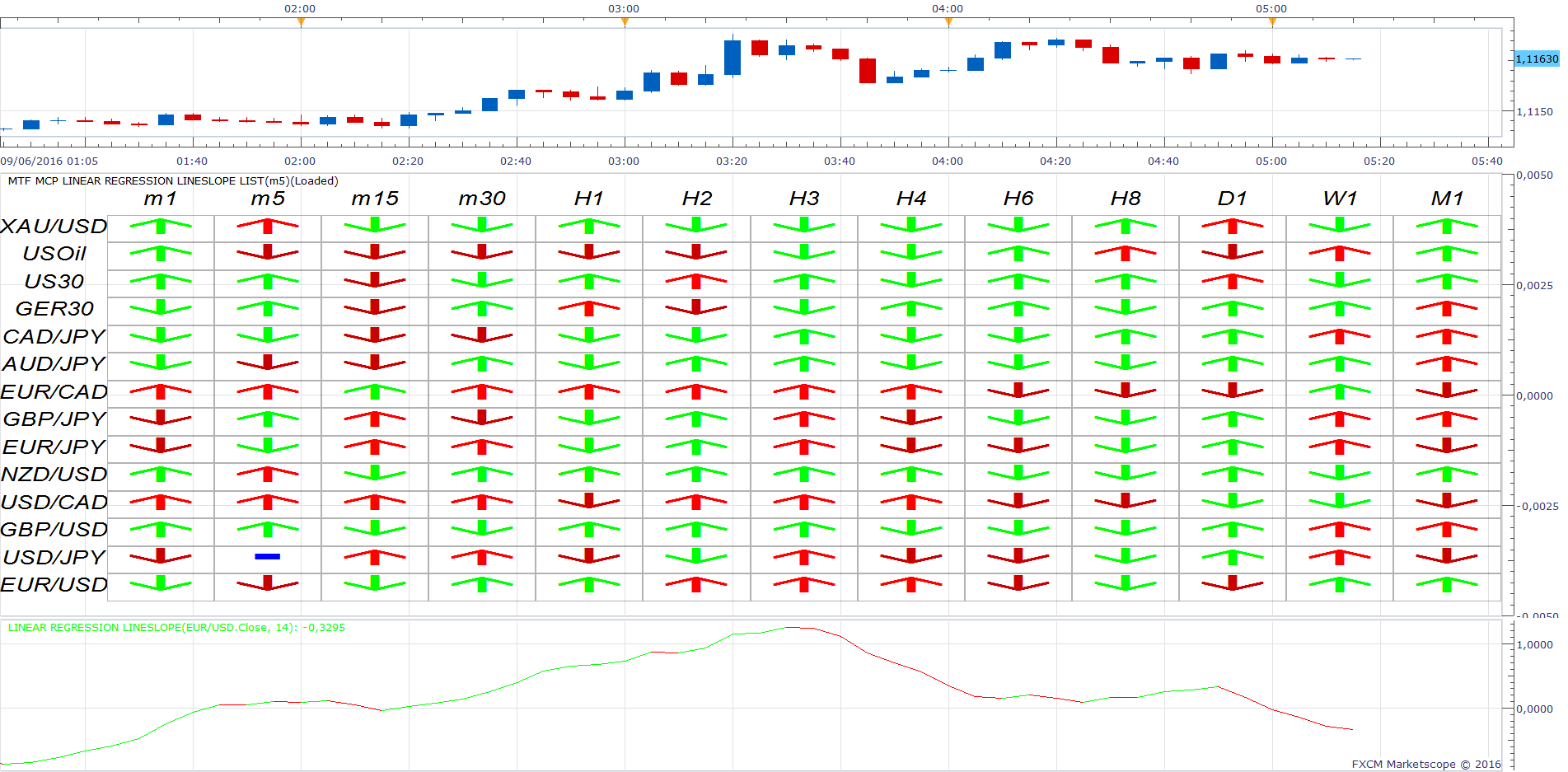
Task: Click the USOil m1 green up arrow
Action: tap(161, 253)
